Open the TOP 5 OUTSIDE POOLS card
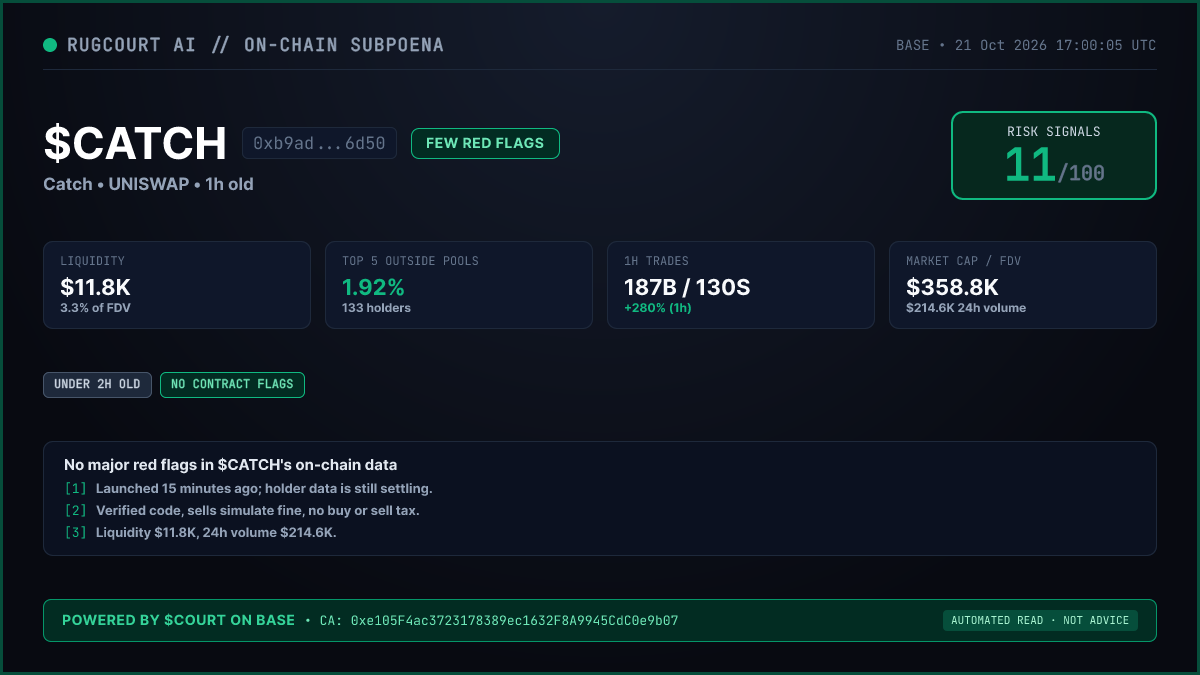1200x675 pixels. click(x=459, y=285)
